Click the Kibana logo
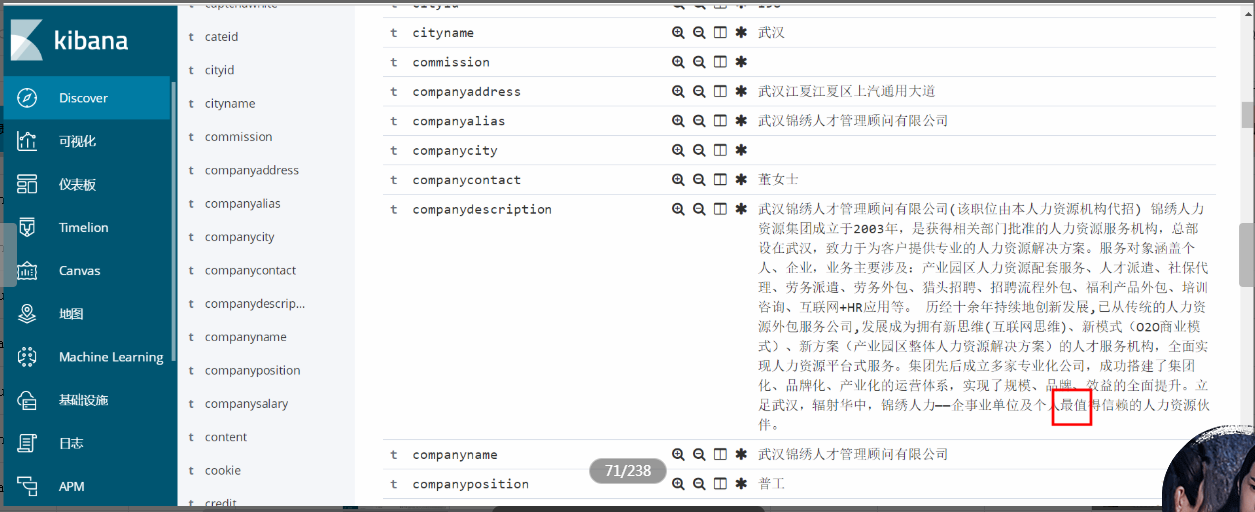Screen dimensions: 1255x512 click(69, 39)
